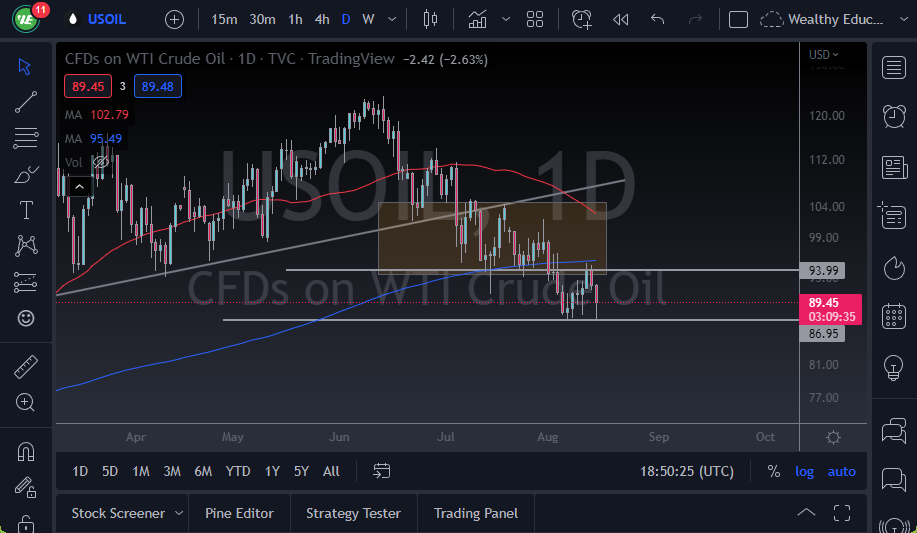Toggle log scale mode
Viewport: 917px width, 533px height.
point(804,472)
